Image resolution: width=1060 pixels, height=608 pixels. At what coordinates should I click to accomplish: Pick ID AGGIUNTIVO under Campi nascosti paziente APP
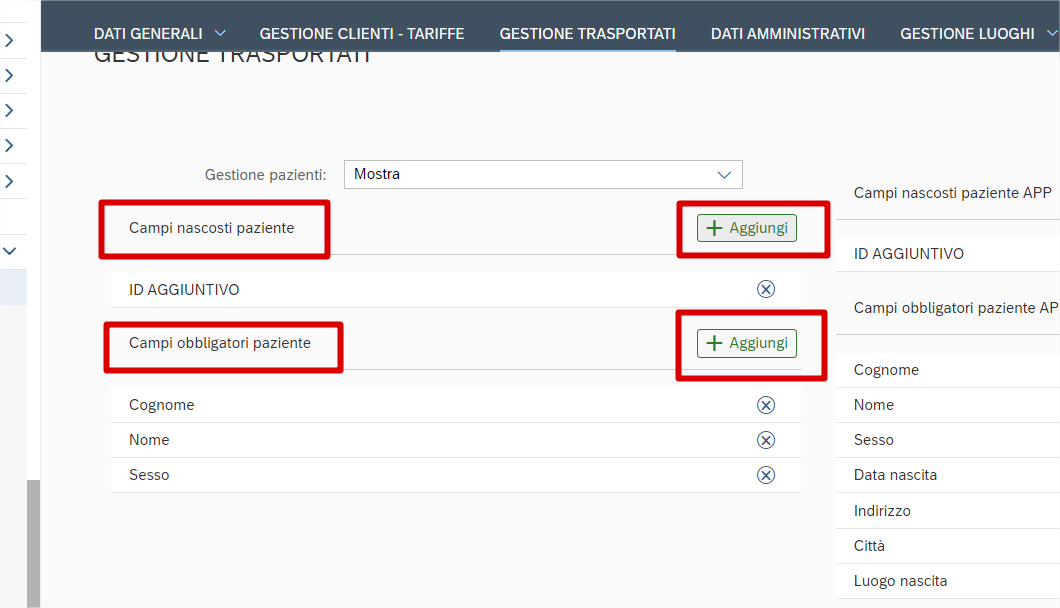tap(908, 254)
